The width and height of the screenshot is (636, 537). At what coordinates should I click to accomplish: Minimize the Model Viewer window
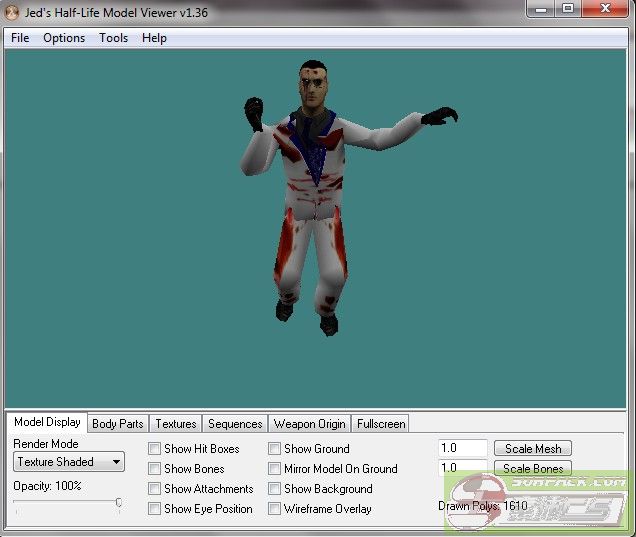542,9
